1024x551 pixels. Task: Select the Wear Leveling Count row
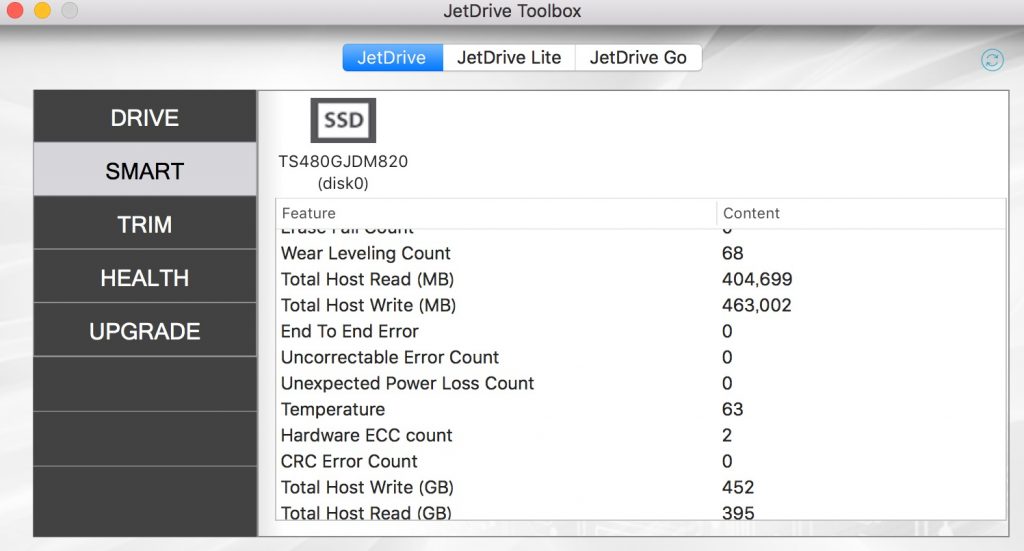(x=641, y=253)
